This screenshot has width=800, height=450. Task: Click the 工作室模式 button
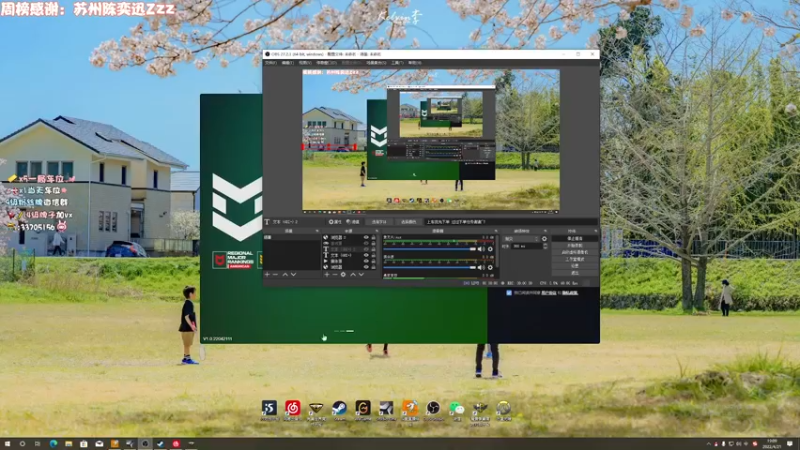point(575,259)
